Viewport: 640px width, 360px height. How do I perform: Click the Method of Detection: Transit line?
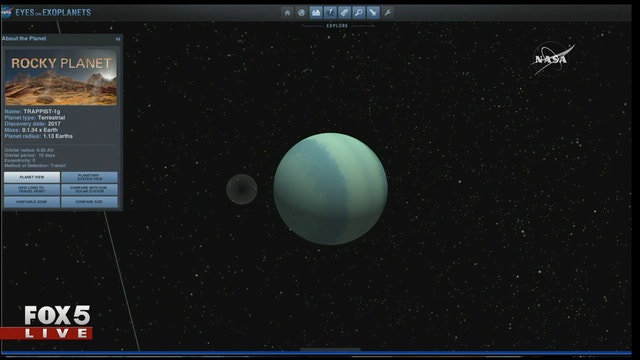tap(35, 165)
